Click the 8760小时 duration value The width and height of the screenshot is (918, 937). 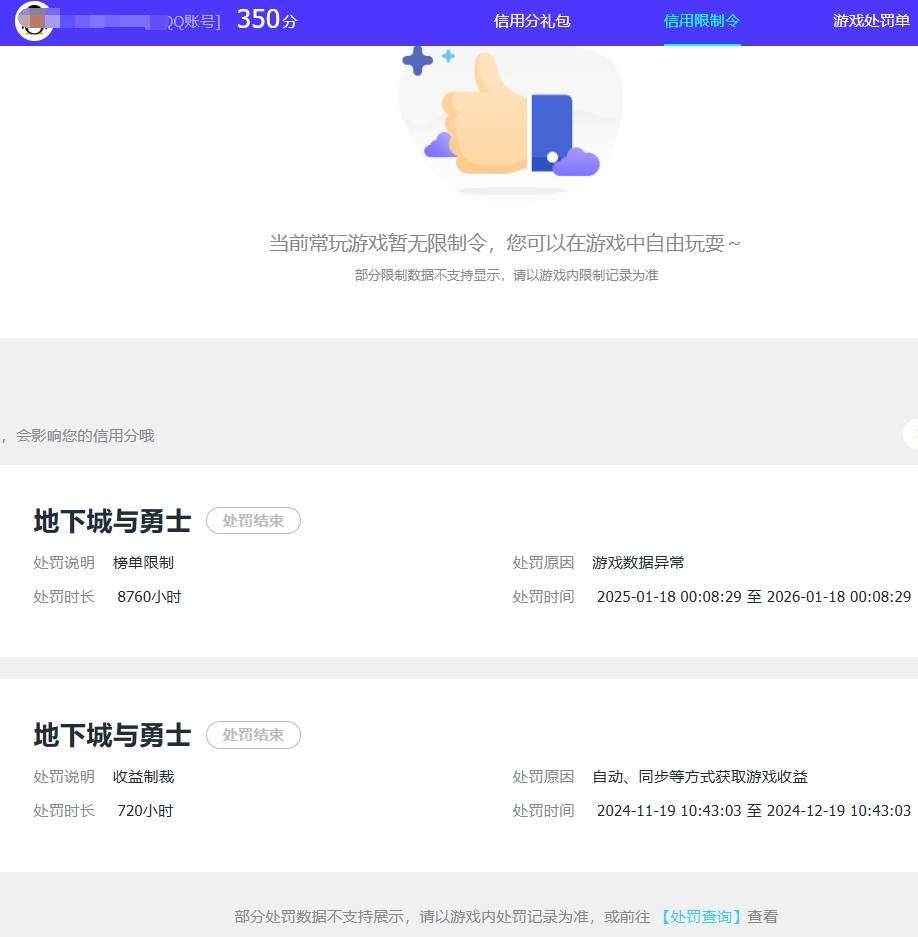(x=149, y=596)
